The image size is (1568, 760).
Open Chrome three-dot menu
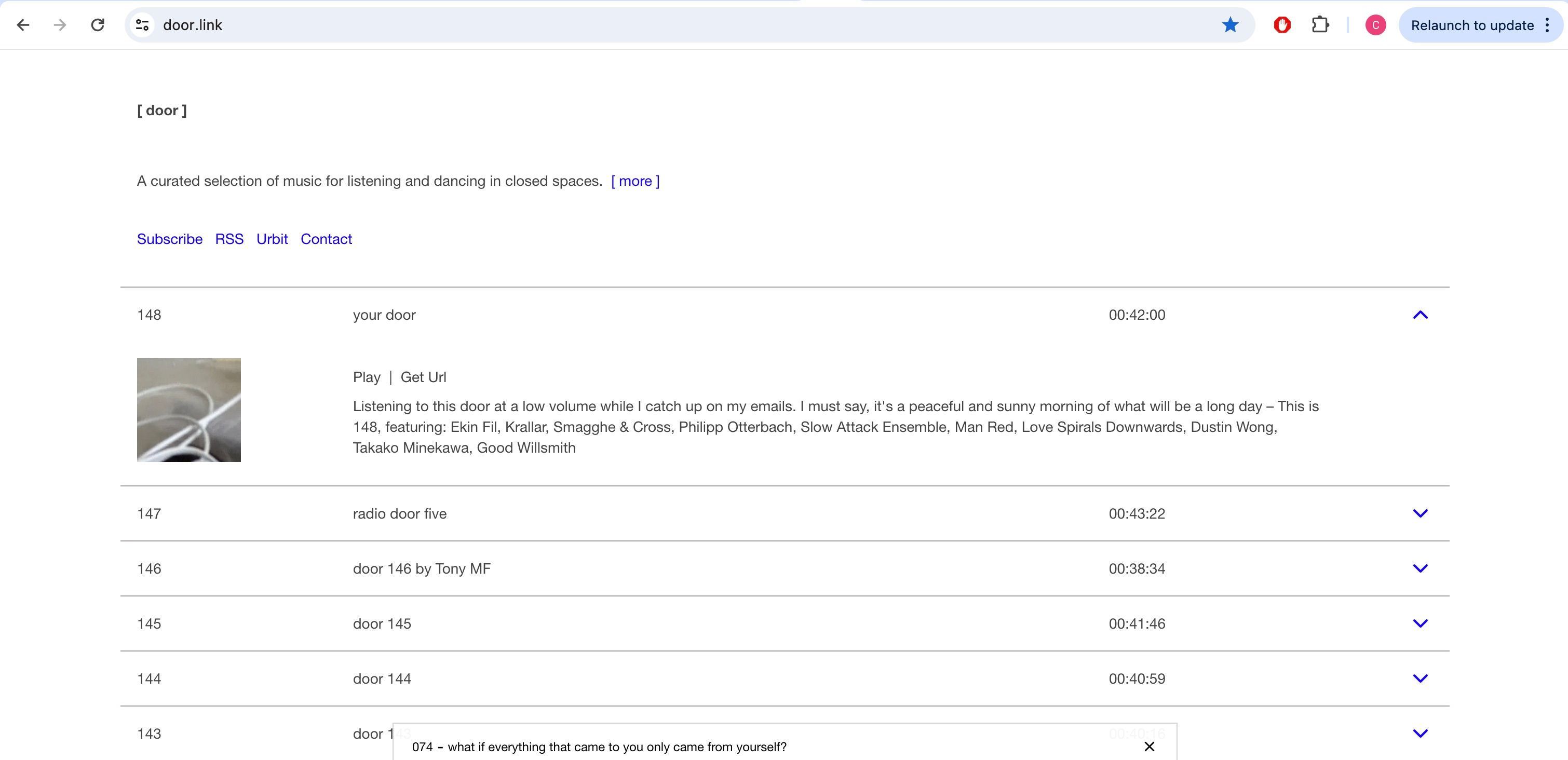pyautogui.click(x=1547, y=25)
